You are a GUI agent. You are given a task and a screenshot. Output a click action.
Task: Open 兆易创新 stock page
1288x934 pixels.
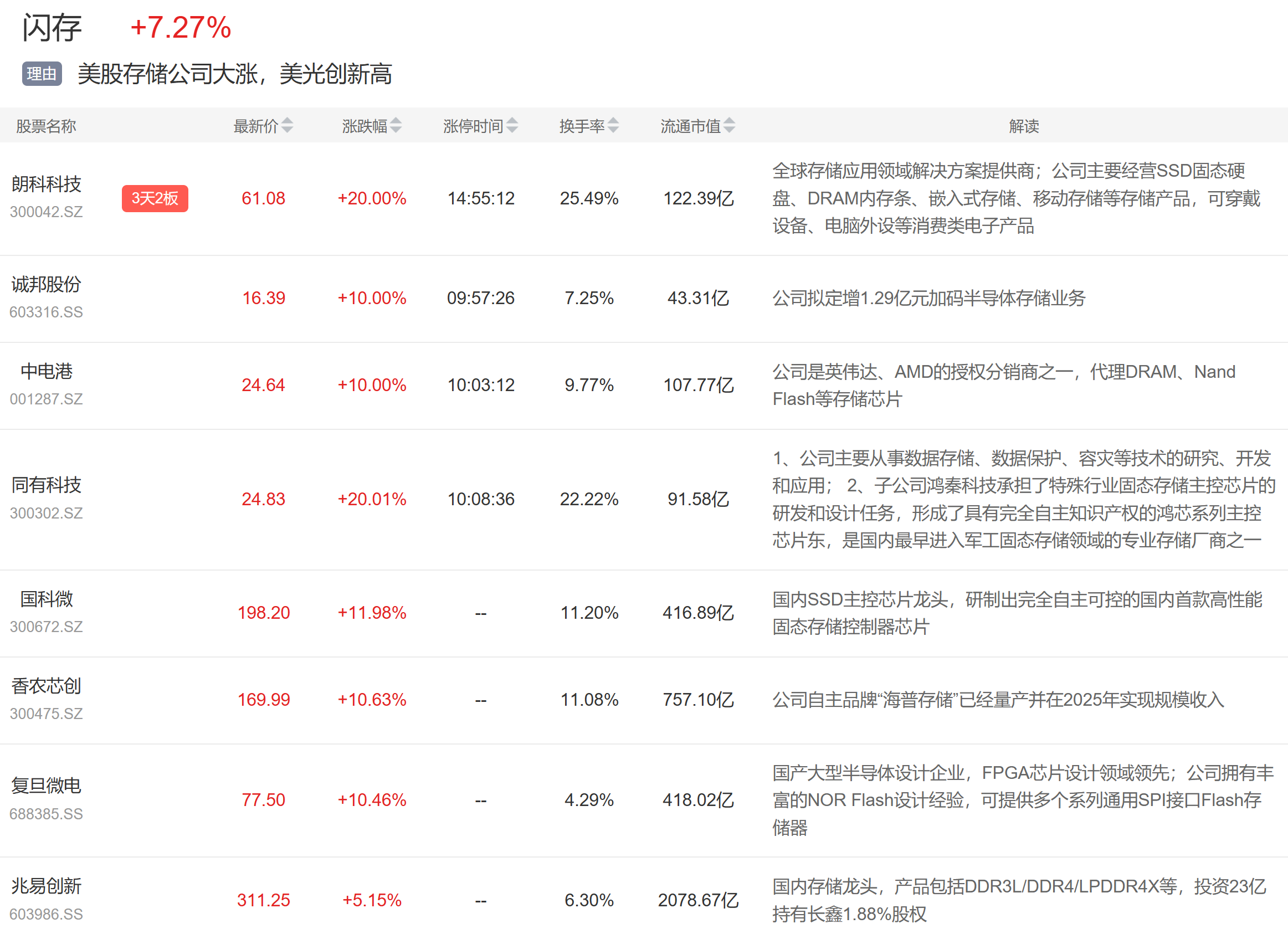click(47, 886)
